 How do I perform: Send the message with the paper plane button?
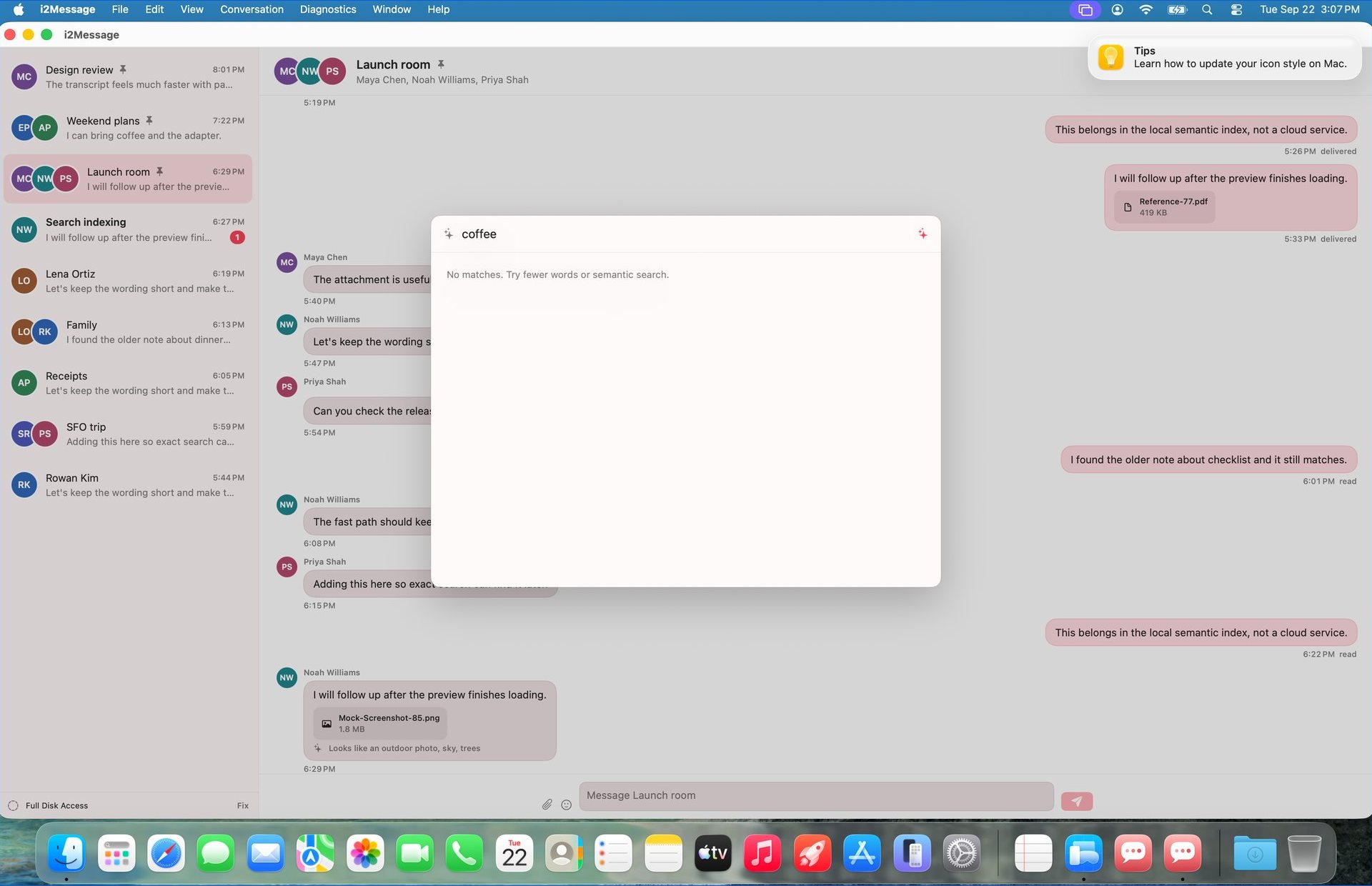pos(1077,801)
